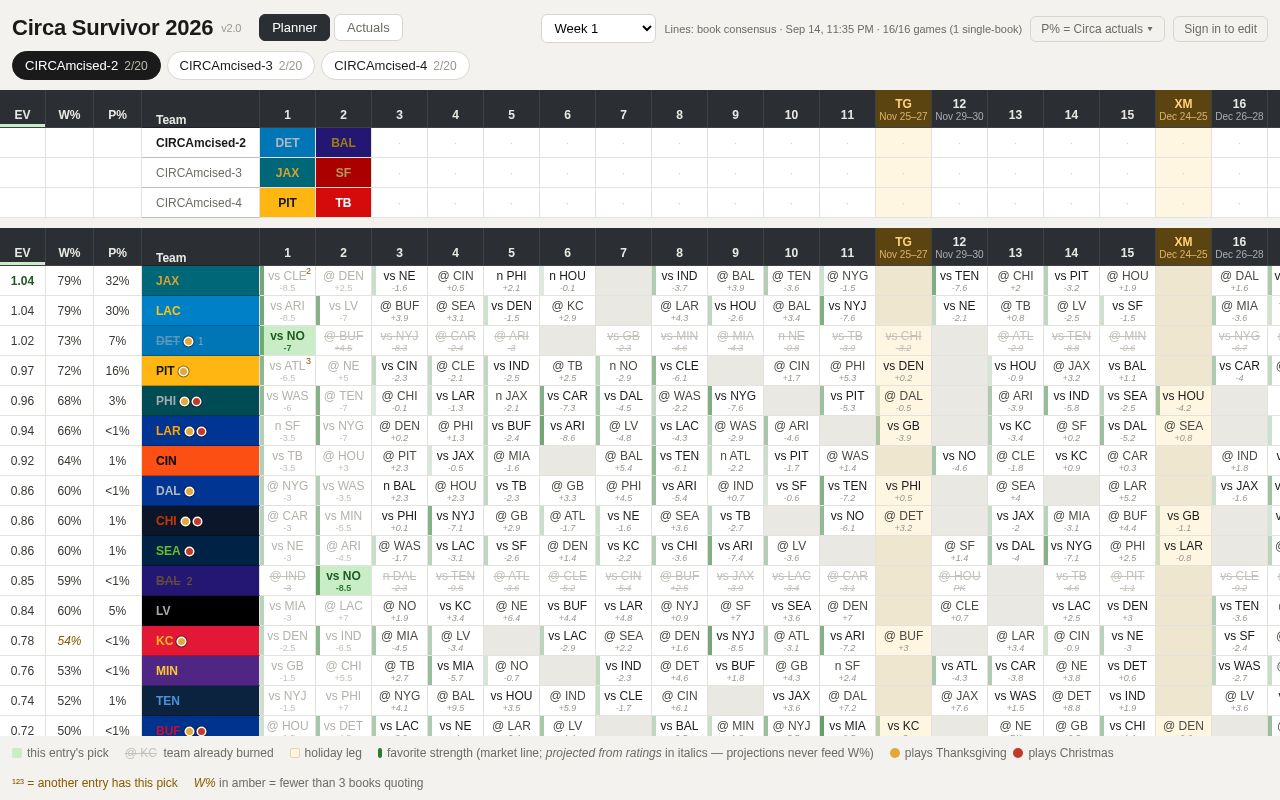Open the Week 1 dropdown
1280x800 pixels.
pos(598,28)
